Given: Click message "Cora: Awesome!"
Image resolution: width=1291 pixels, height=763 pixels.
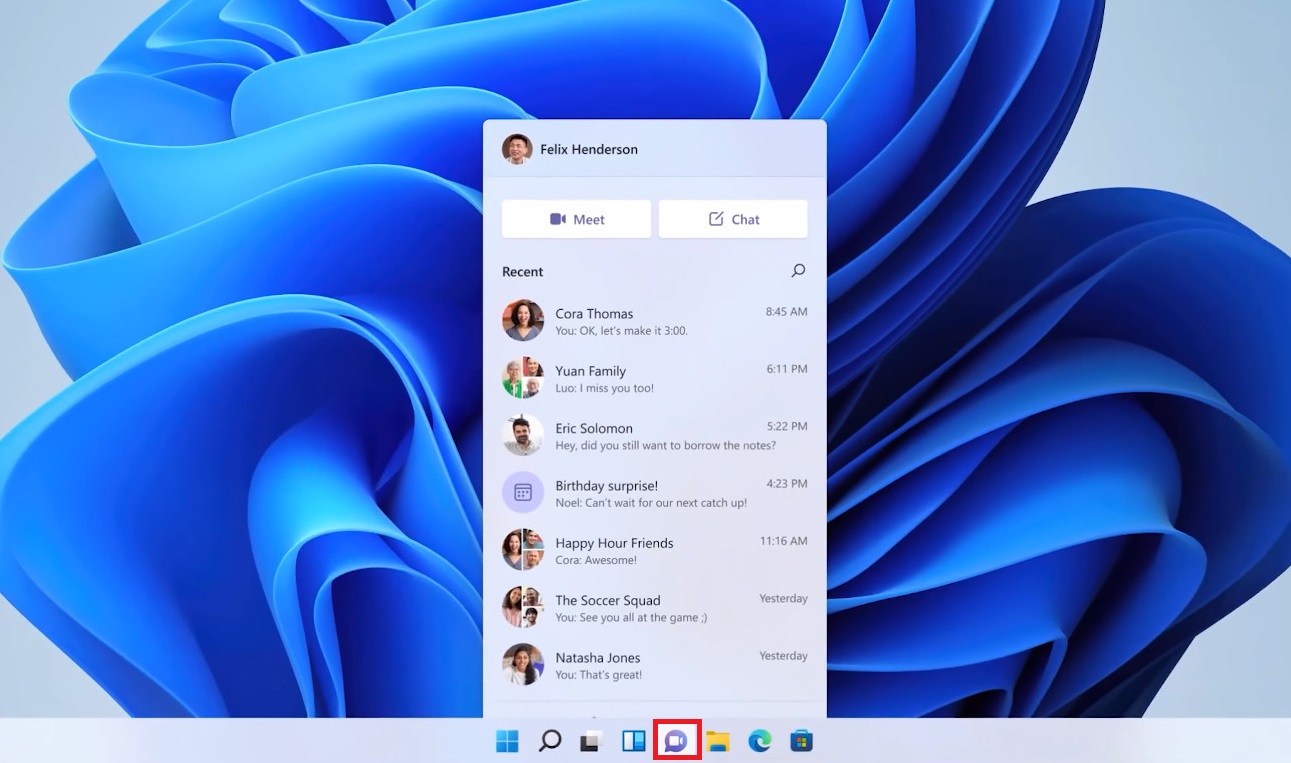Looking at the screenshot, I should 596,560.
